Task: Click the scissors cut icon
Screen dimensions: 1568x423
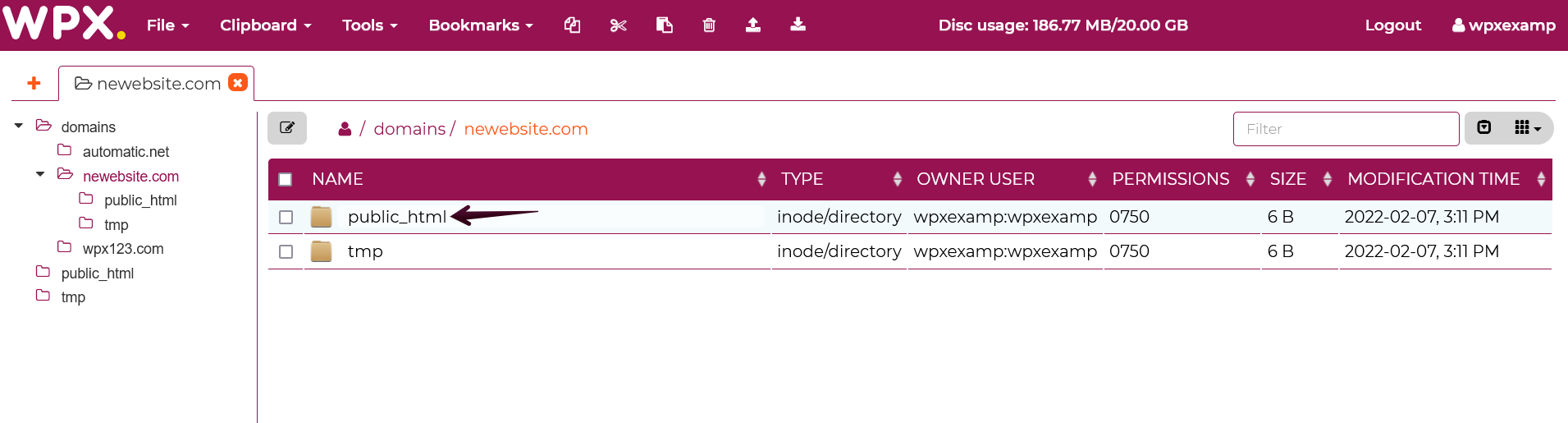Action: tap(619, 25)
